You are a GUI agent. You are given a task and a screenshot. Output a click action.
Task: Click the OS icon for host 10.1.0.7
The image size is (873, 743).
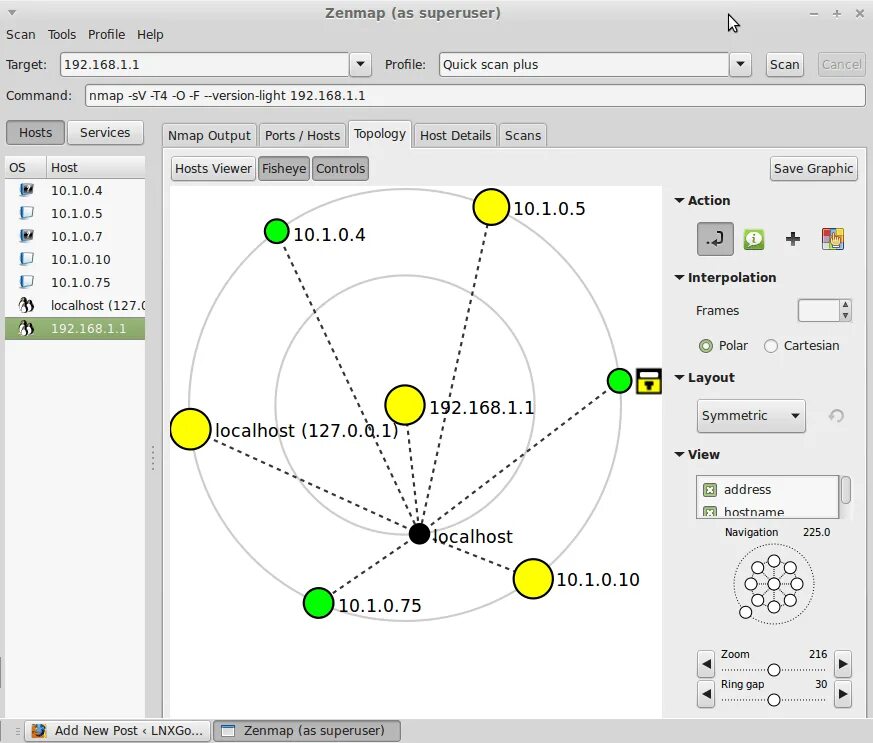26,236
